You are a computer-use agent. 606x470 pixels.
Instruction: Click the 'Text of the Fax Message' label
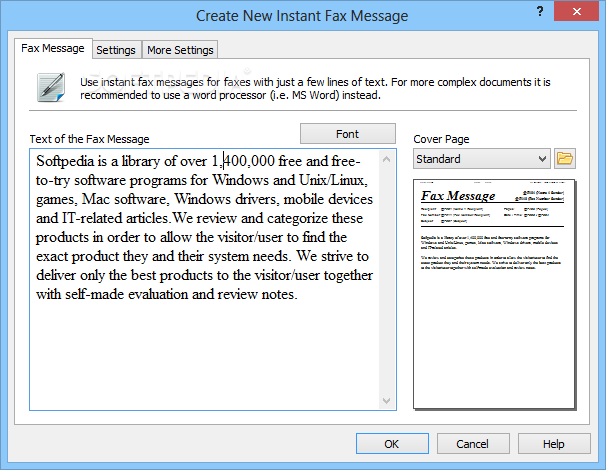click(90, 139)
